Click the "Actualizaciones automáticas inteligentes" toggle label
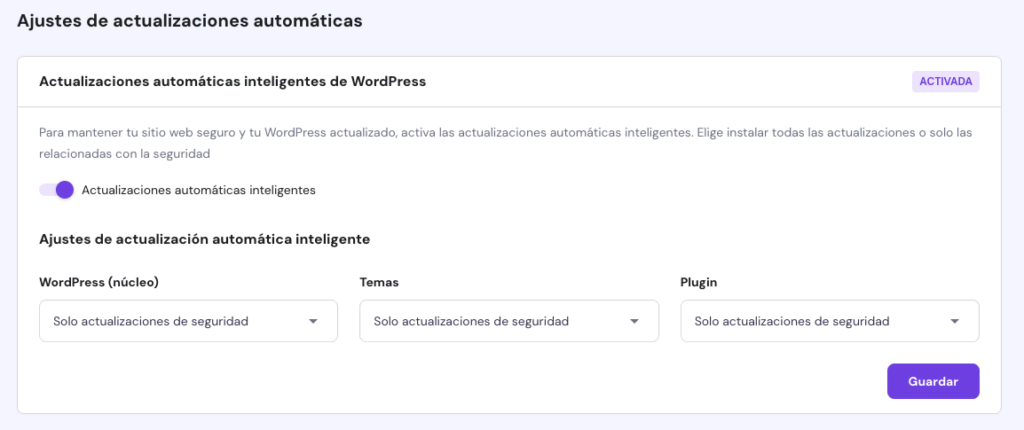Viewport: 1024px width, 430px height. pyautogui.click(x=199, y=190)
